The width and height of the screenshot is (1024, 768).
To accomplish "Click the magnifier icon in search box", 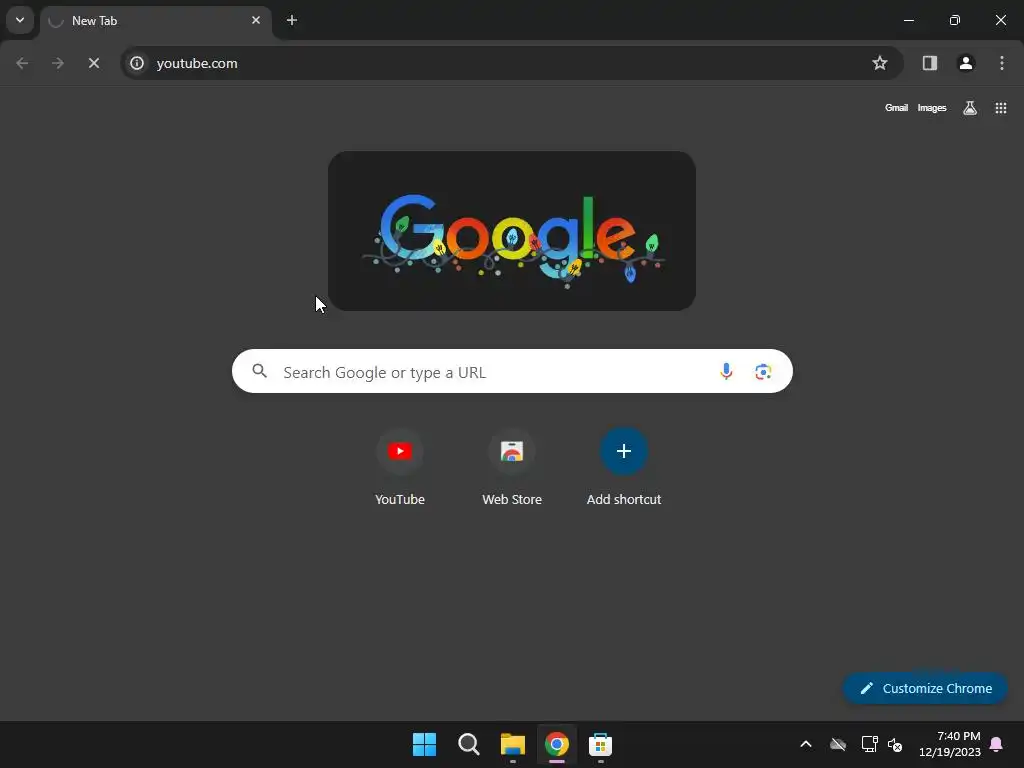I will tap(260, 371).
